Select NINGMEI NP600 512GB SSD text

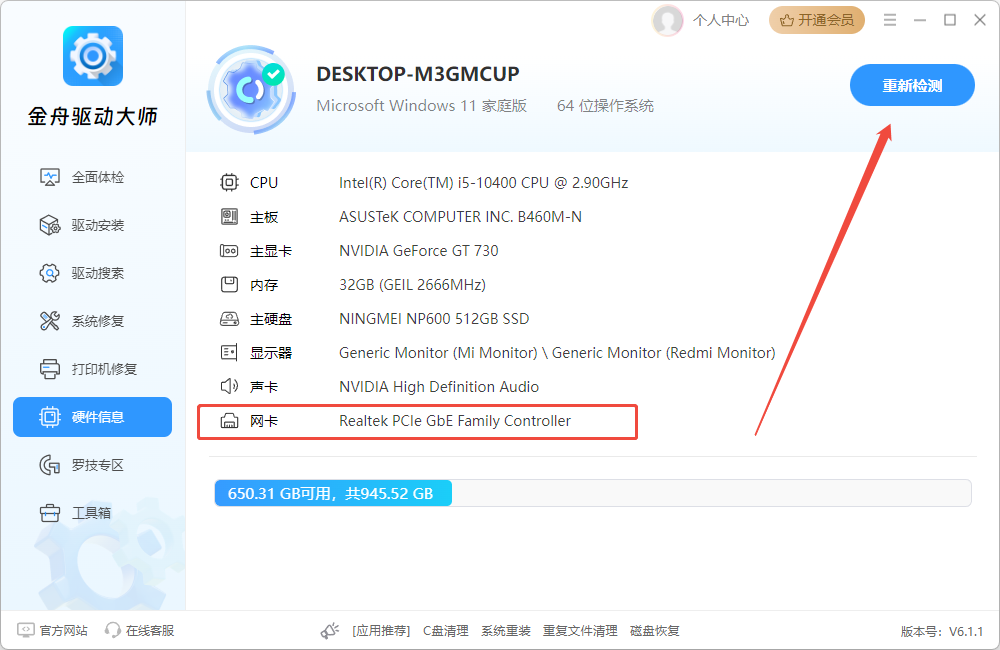point(434,319)
